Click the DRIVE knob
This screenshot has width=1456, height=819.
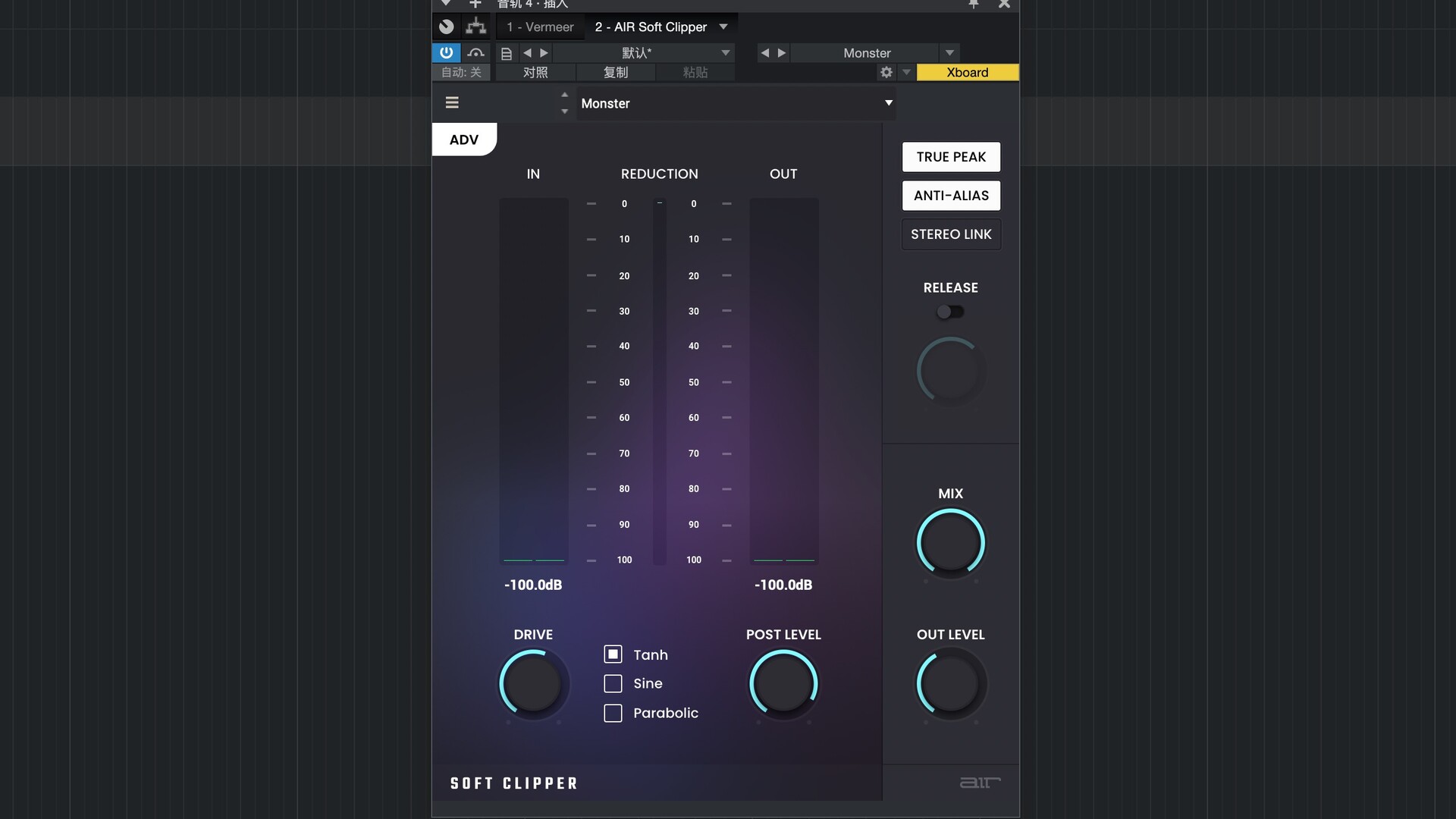tap(533, 684)
